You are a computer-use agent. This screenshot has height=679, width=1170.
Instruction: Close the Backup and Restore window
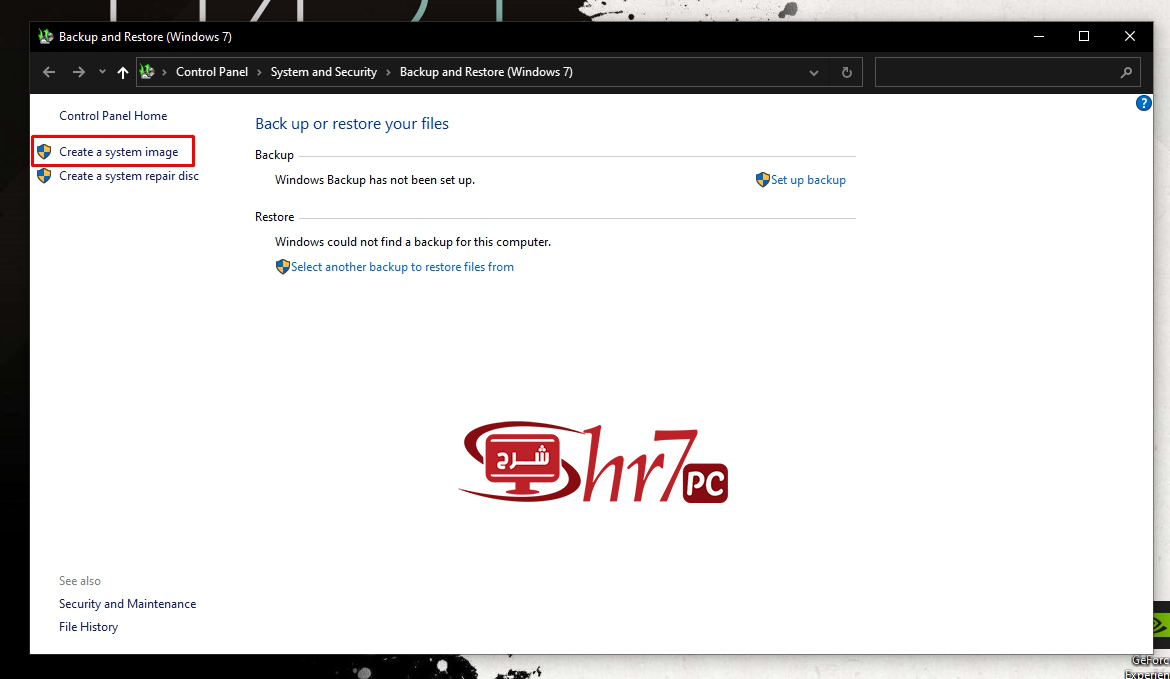pyautogui.click(x=1130, y=37)
